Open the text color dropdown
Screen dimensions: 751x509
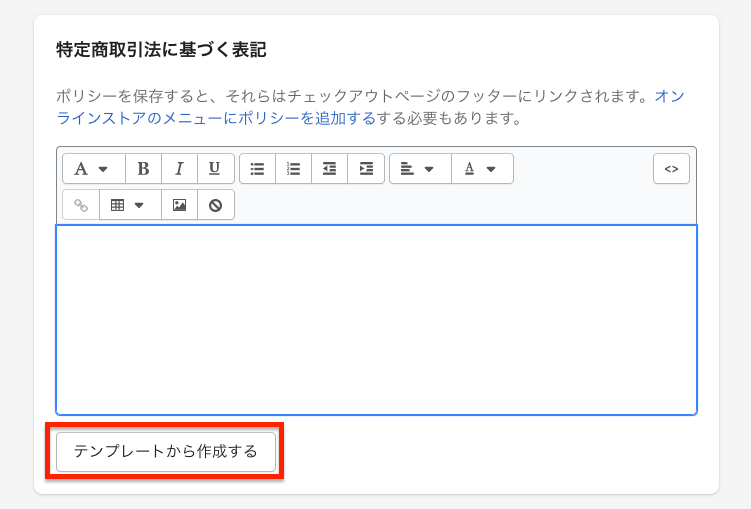coord(482,169)
